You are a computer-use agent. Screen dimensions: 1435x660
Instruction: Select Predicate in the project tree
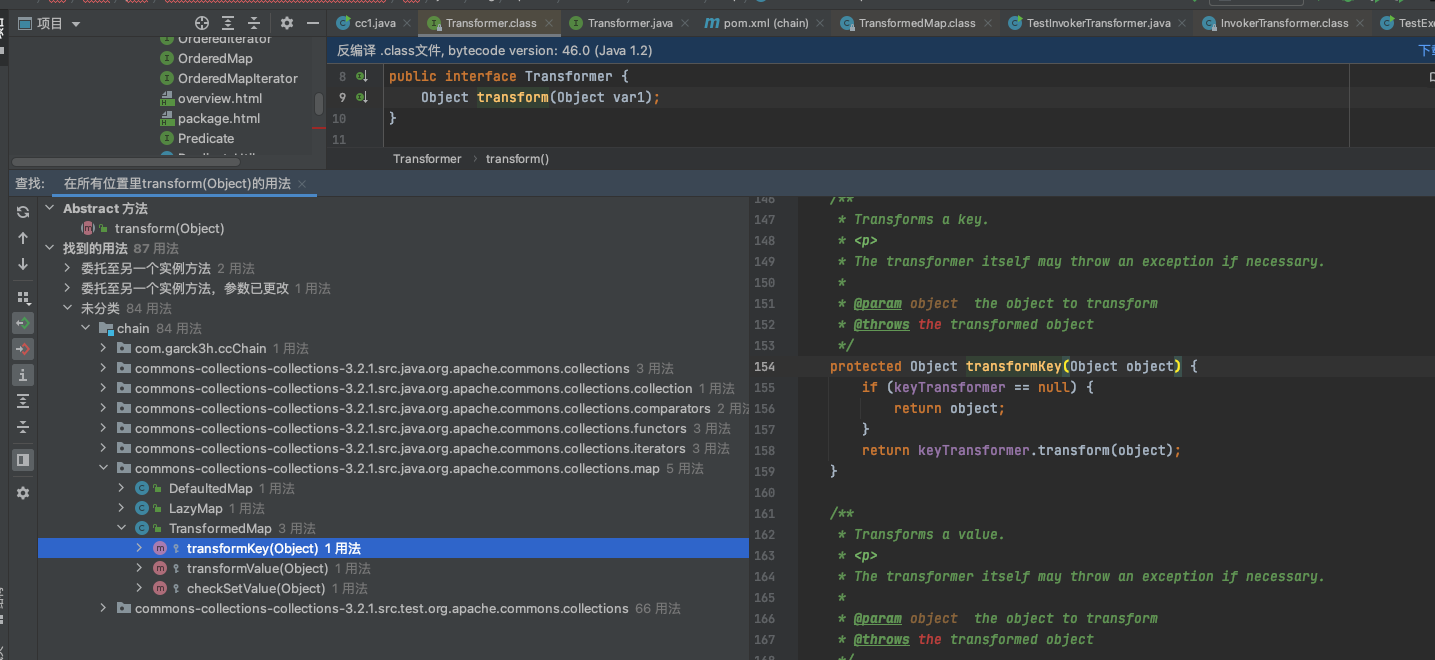(205, 138)
